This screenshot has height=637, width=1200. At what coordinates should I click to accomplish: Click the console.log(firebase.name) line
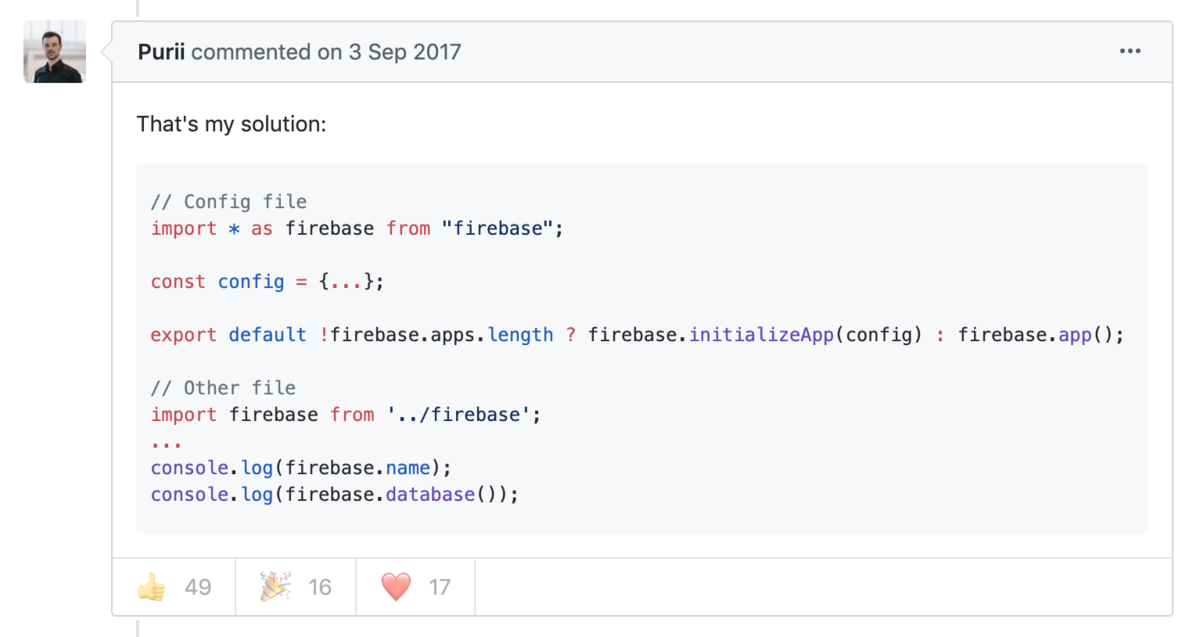click(x=301, y=468)
